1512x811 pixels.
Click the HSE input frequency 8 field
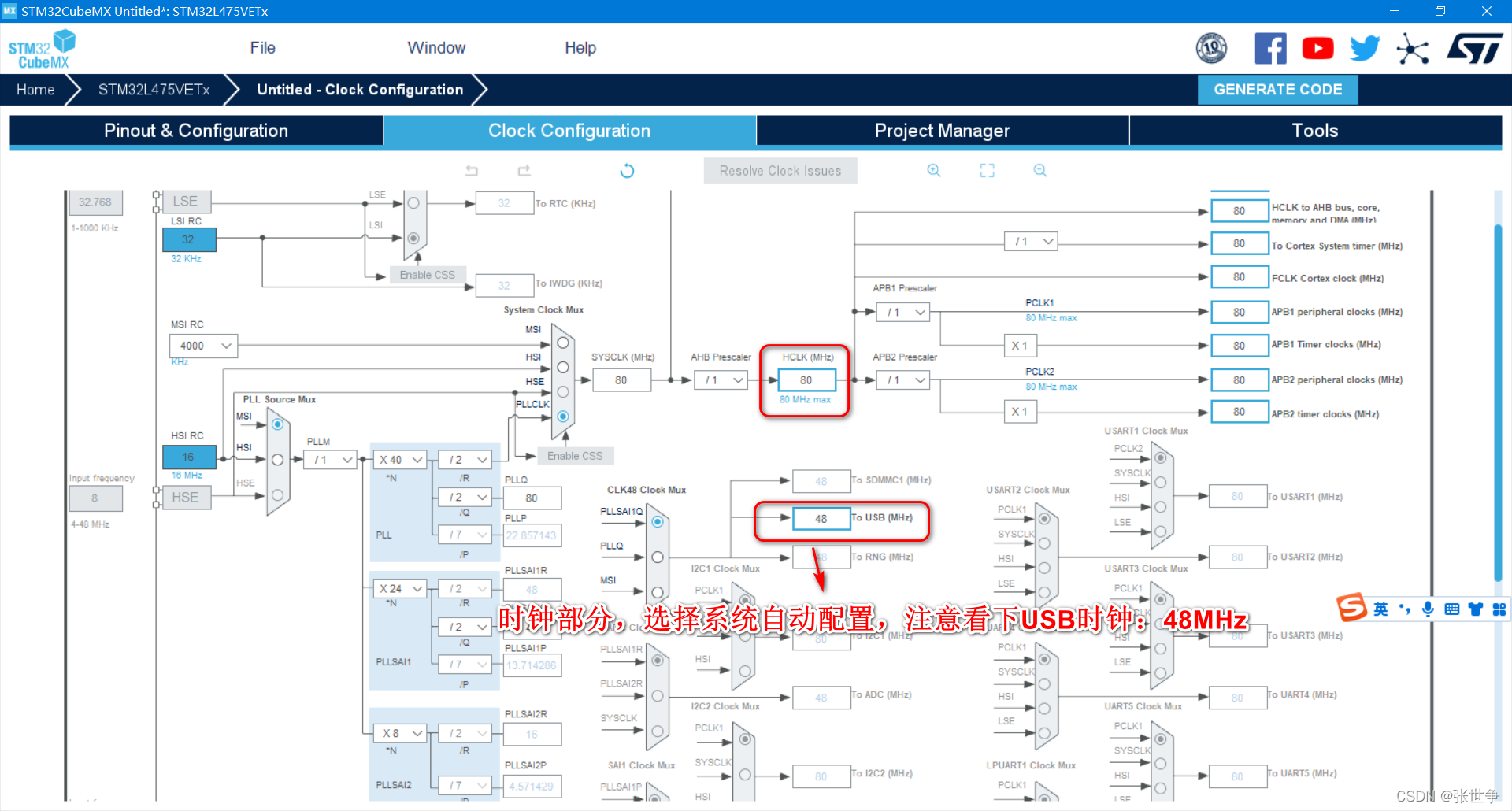coord(94,498)
